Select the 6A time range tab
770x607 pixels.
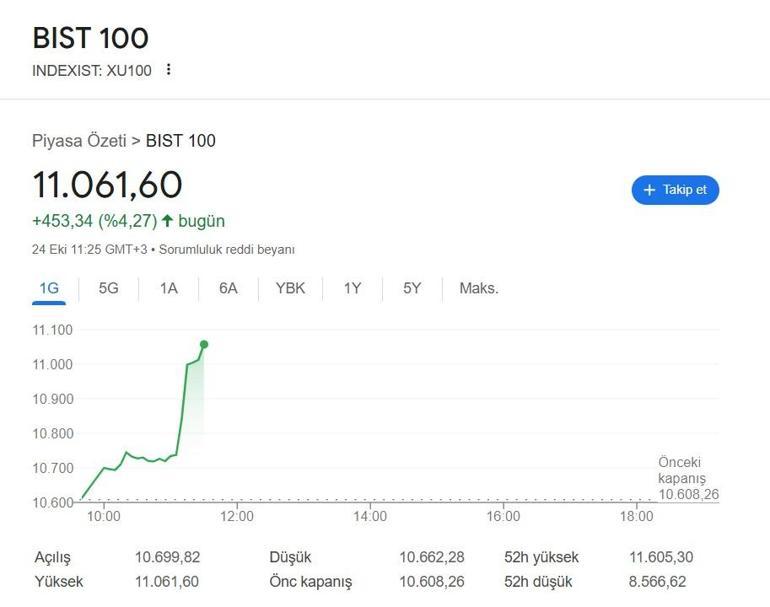coord(228,288)
